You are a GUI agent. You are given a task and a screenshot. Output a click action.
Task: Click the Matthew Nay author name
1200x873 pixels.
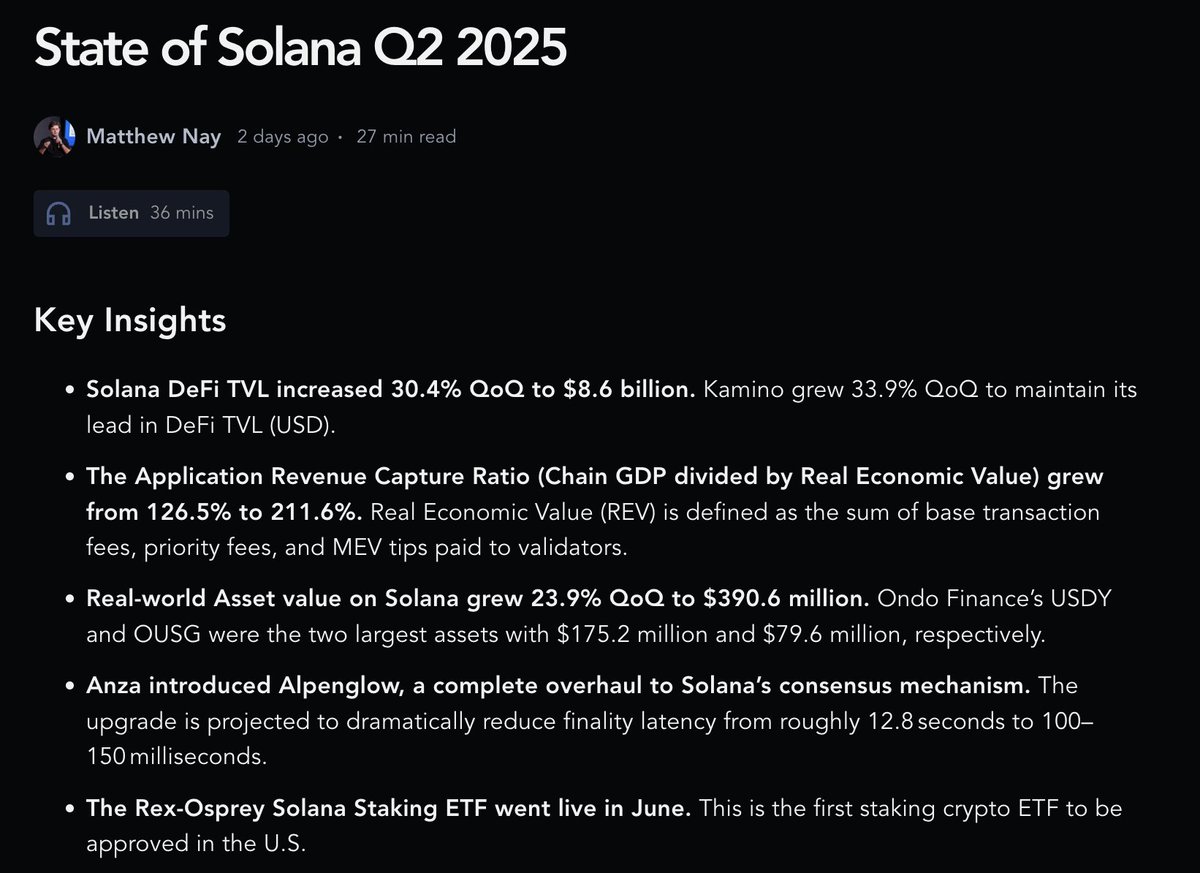(154, 136)
